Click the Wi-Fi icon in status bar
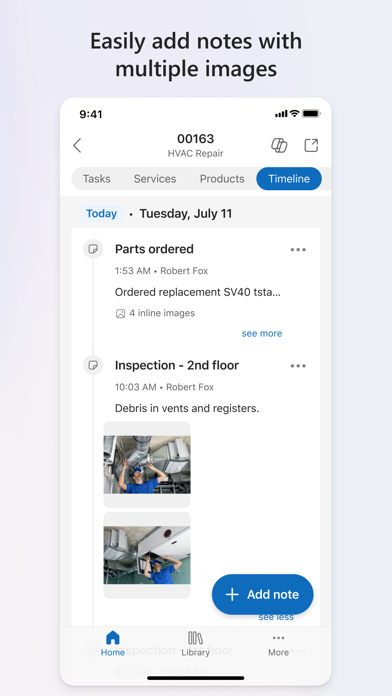392x696 pixels. tap(294, 114)
